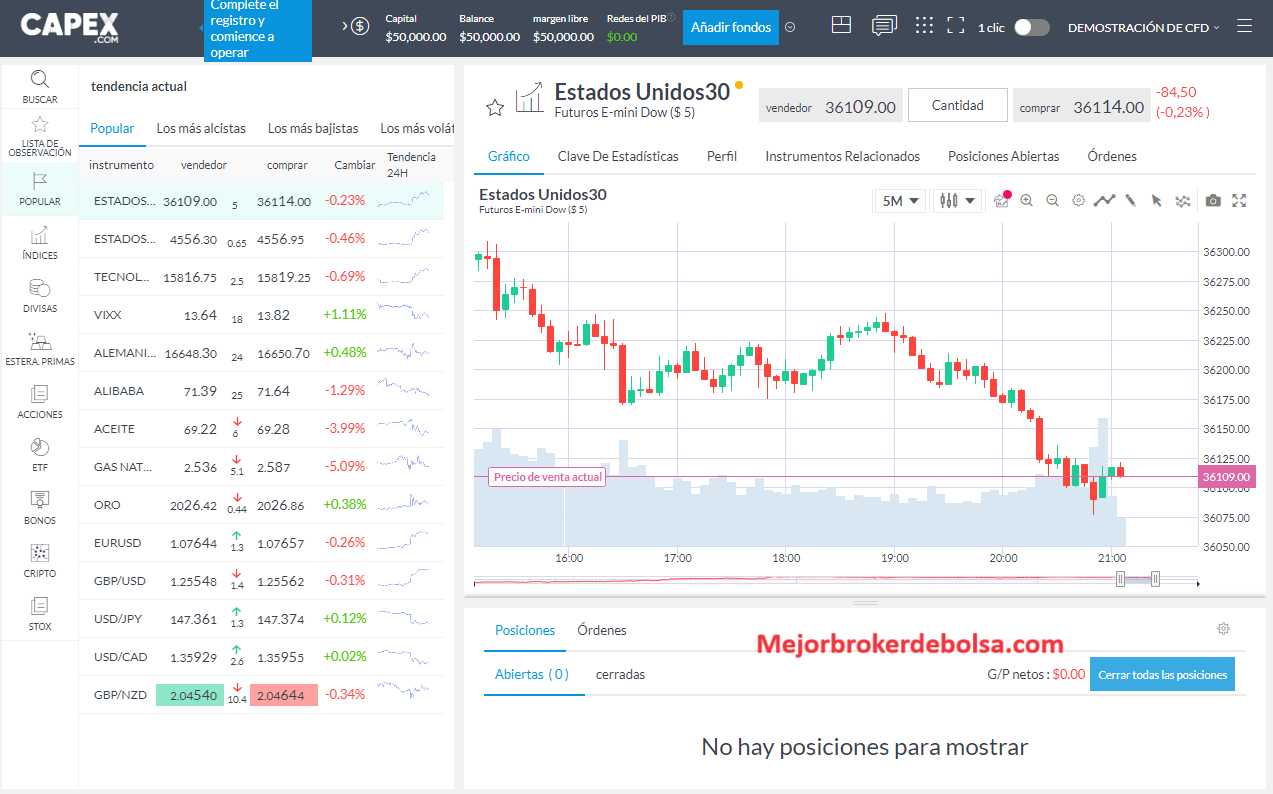Image resolution: width=1273 pixels, height=794 pixels.
Task: Click the Cambiar column header
Action: [x=355, y=165]
